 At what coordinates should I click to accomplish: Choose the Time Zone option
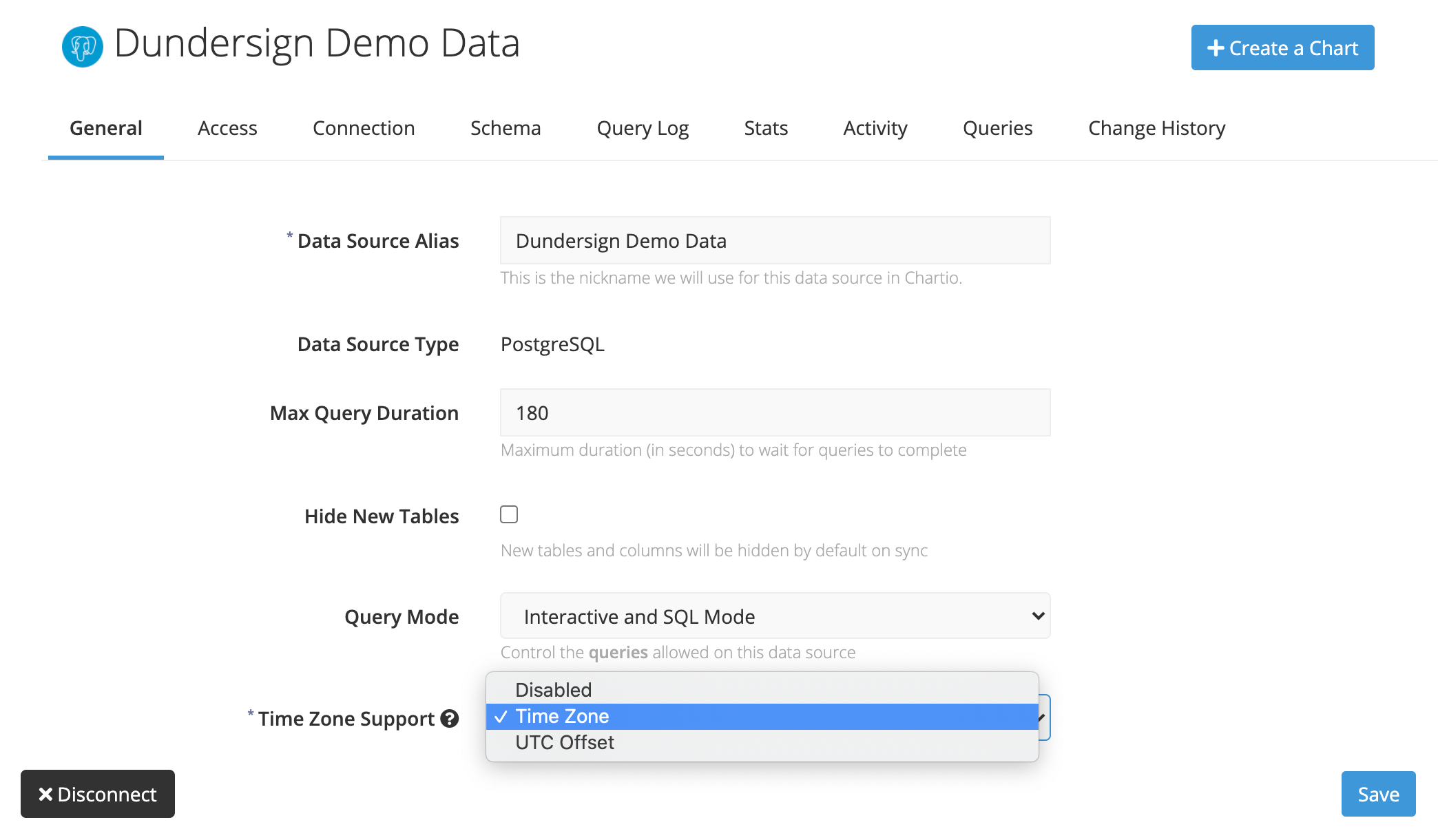point(762,716)
